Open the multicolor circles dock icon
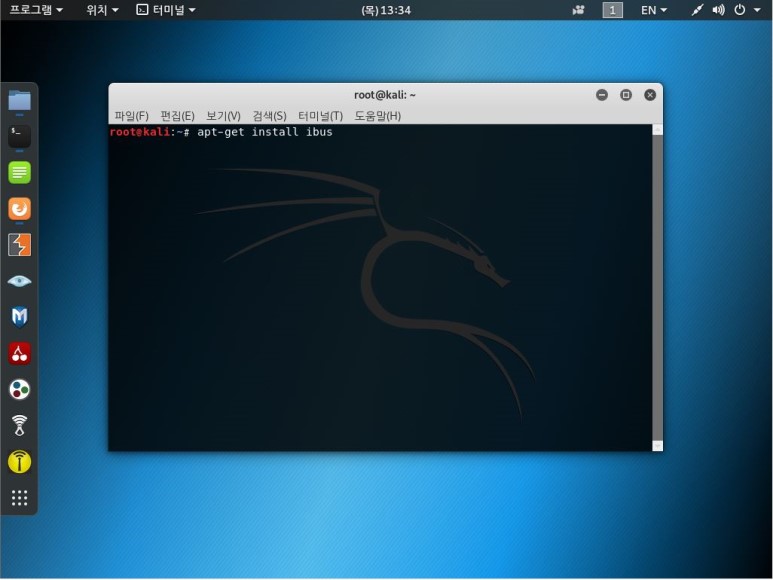Image resolution: width=773 pixels, height=580 pixels. pos(20,389)
